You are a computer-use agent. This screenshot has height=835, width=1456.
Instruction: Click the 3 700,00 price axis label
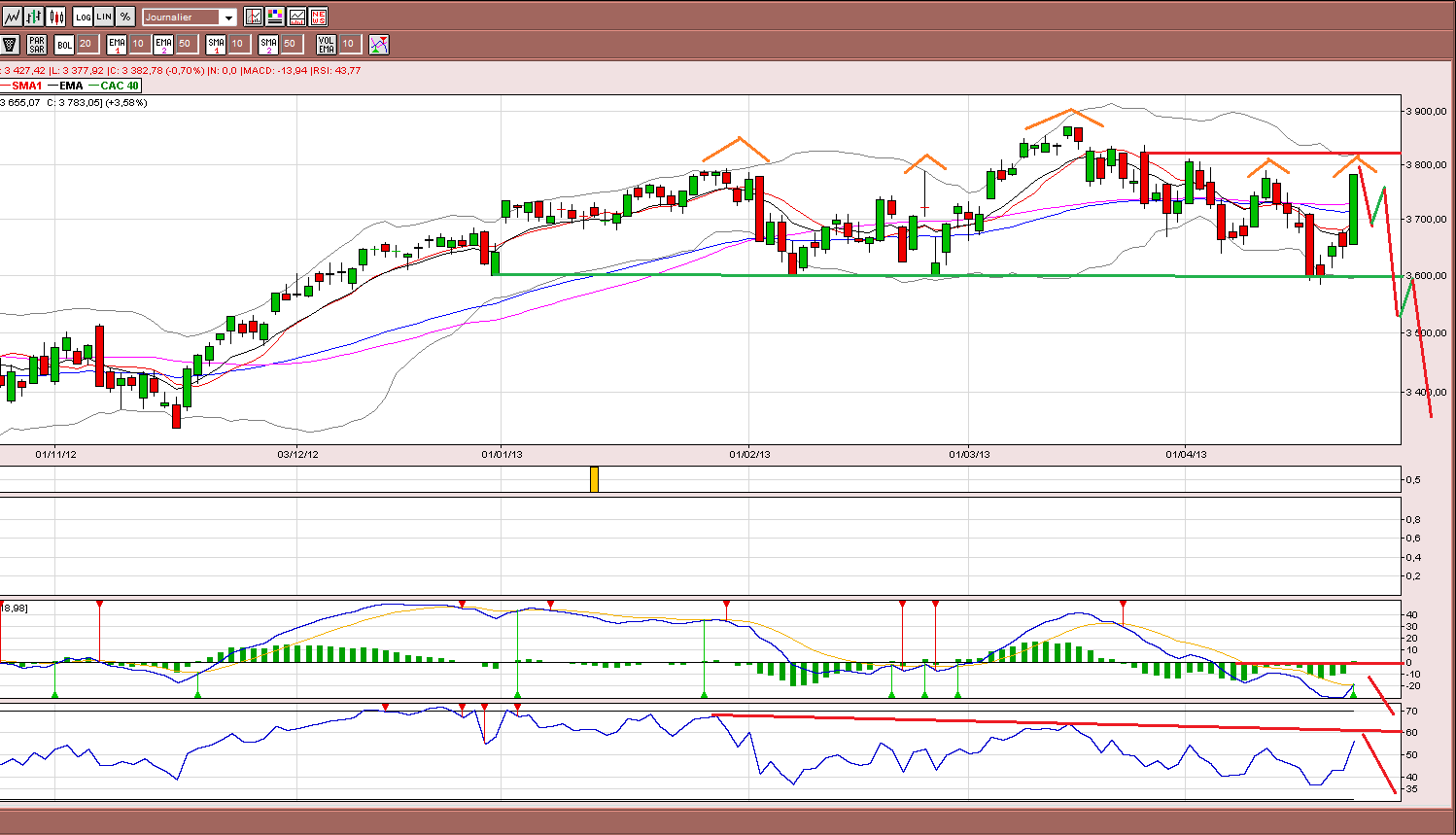pos(1427,220)
